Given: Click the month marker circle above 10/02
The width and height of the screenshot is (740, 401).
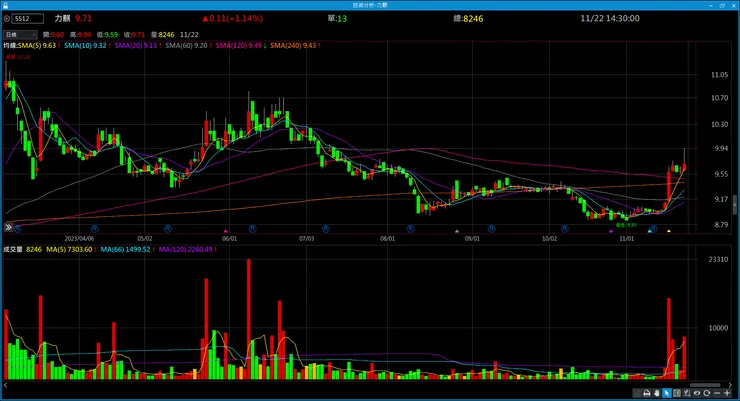Looking at the screenshot, I should [x=564, y=228].
